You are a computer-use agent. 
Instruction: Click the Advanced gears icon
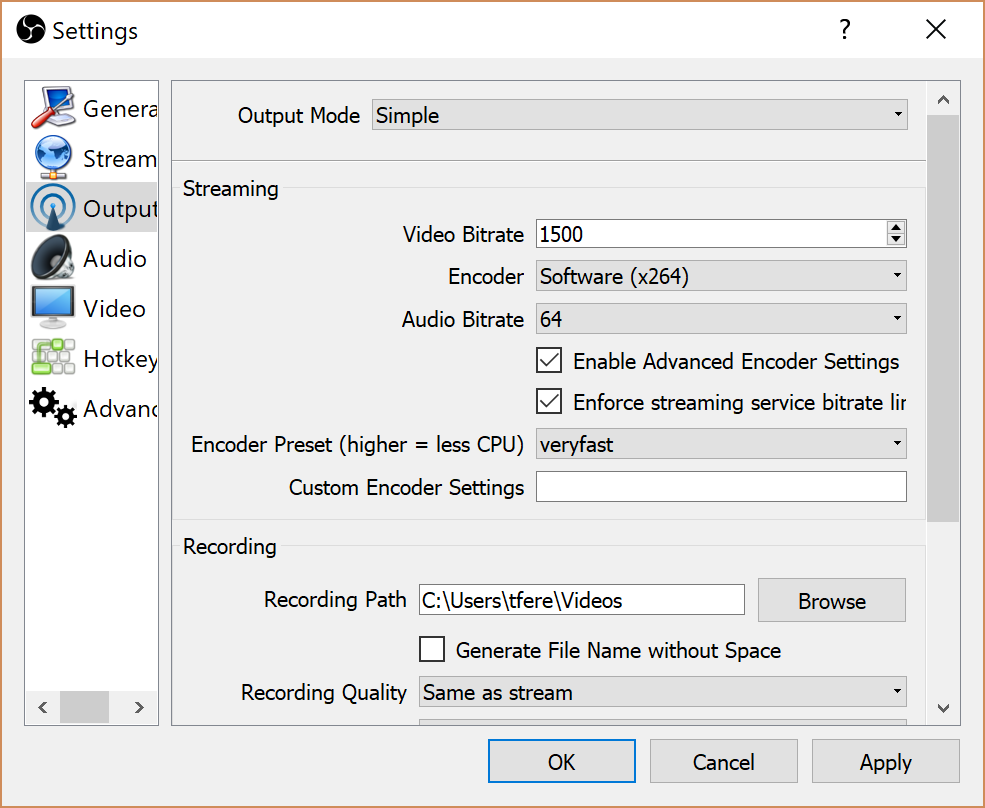[x=53, y=408]
